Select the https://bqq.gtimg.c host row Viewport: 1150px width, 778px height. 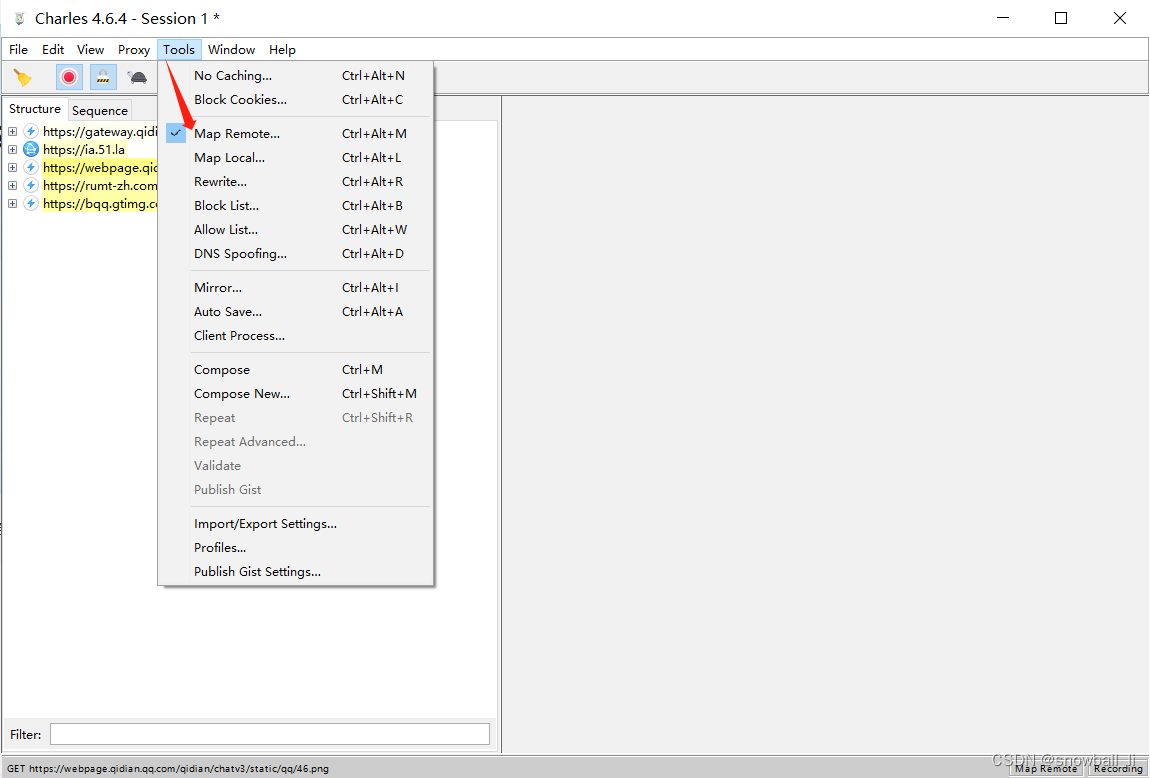pyautogui.click(x=100, y=203)
